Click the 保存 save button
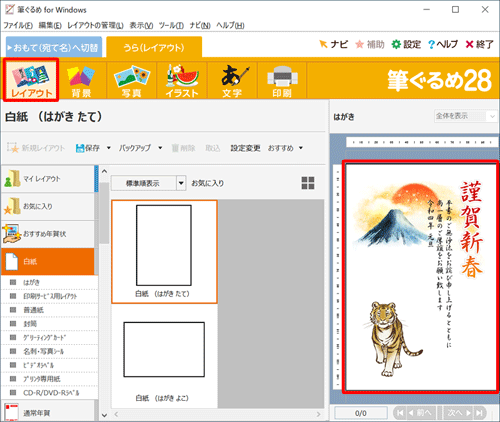This screenshot has height=422, width=500. click(x=88, y=148)
